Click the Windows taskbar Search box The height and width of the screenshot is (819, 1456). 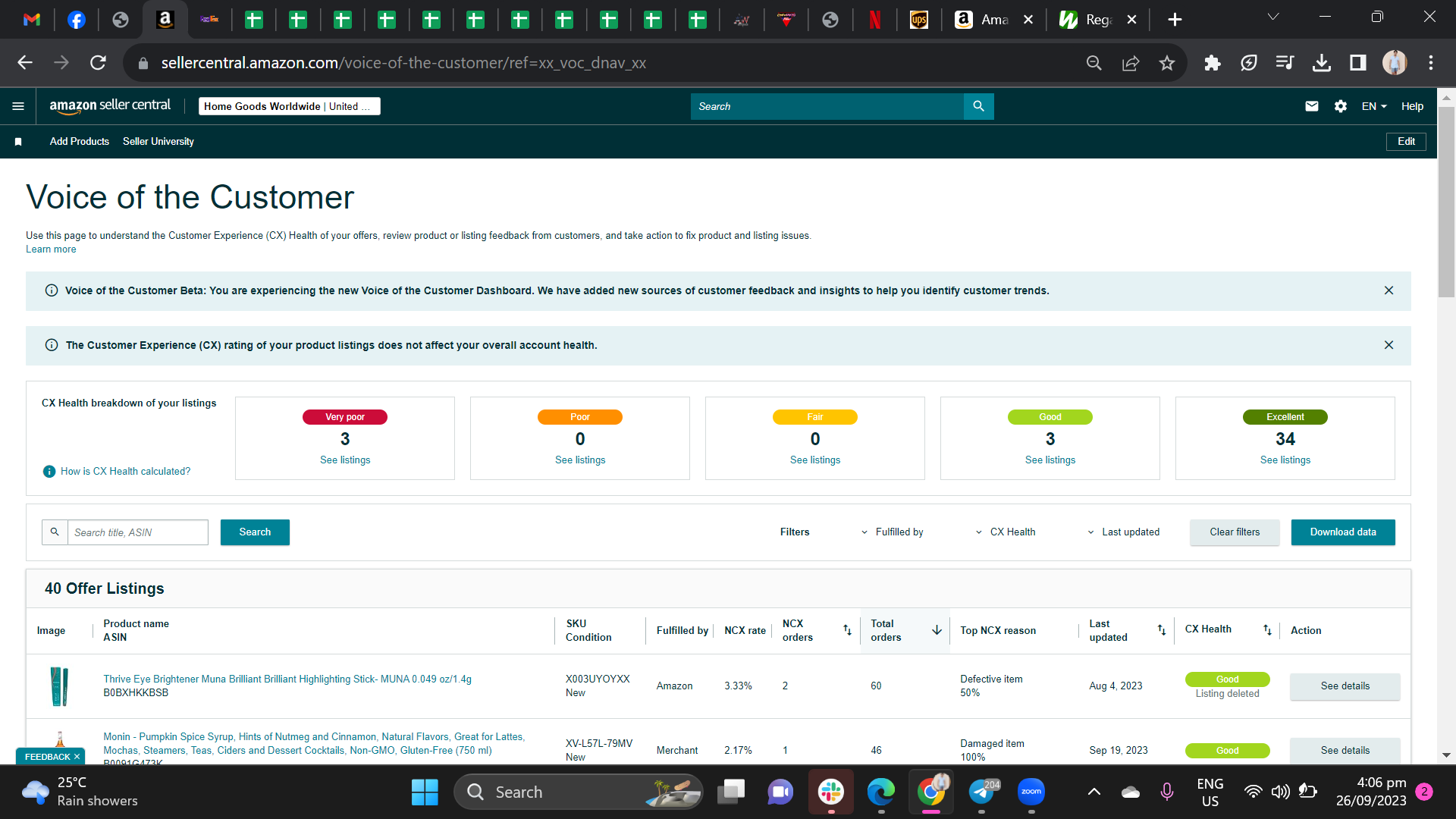coord(578,792)
